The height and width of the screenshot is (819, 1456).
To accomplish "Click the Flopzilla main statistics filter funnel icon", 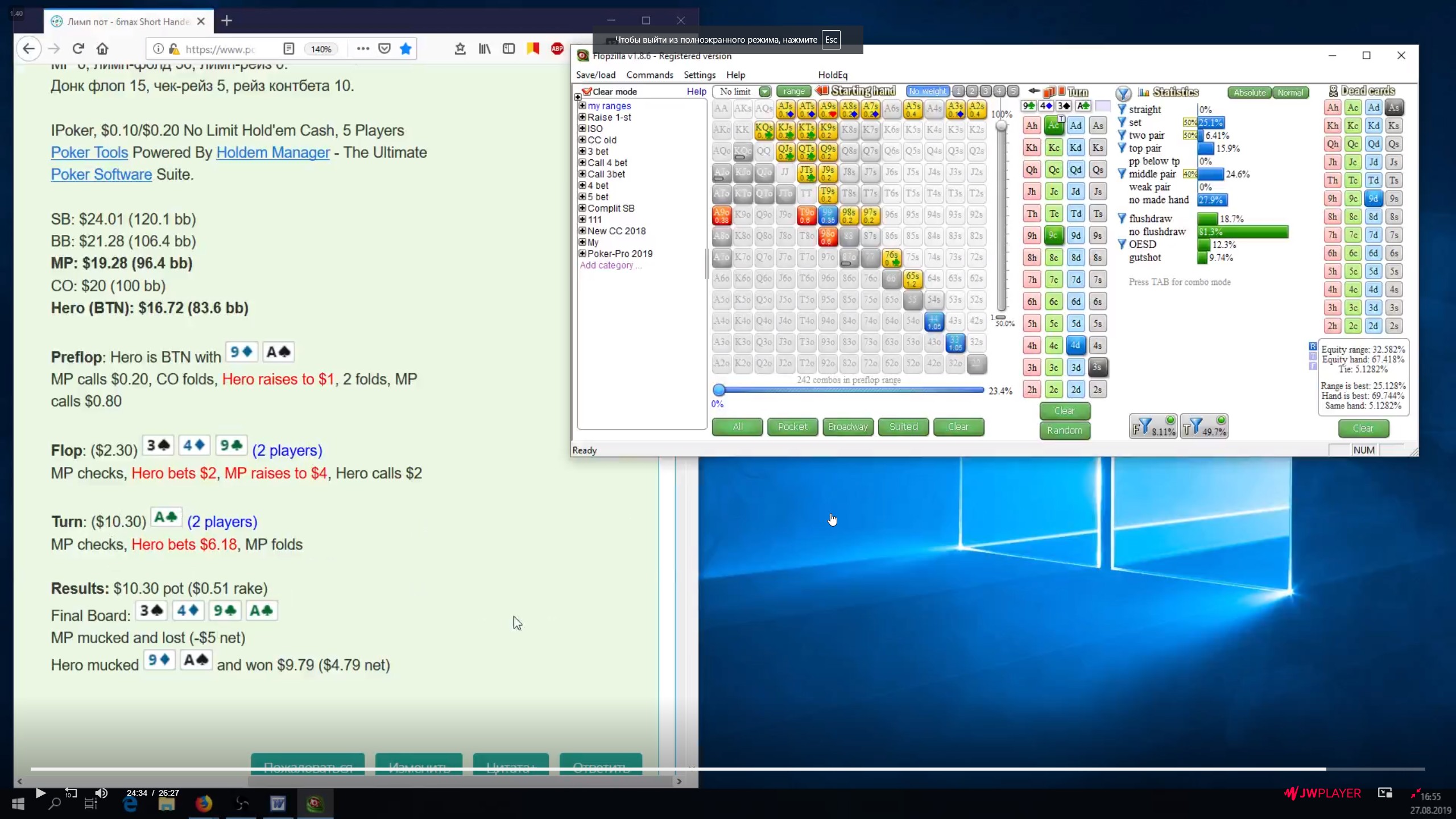I will click(1123, 93).
